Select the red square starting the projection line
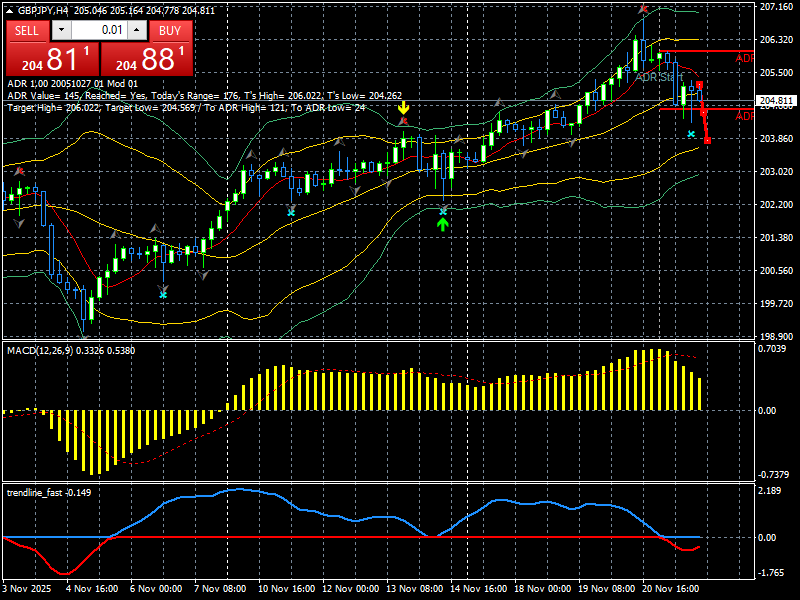 point(699,85)
